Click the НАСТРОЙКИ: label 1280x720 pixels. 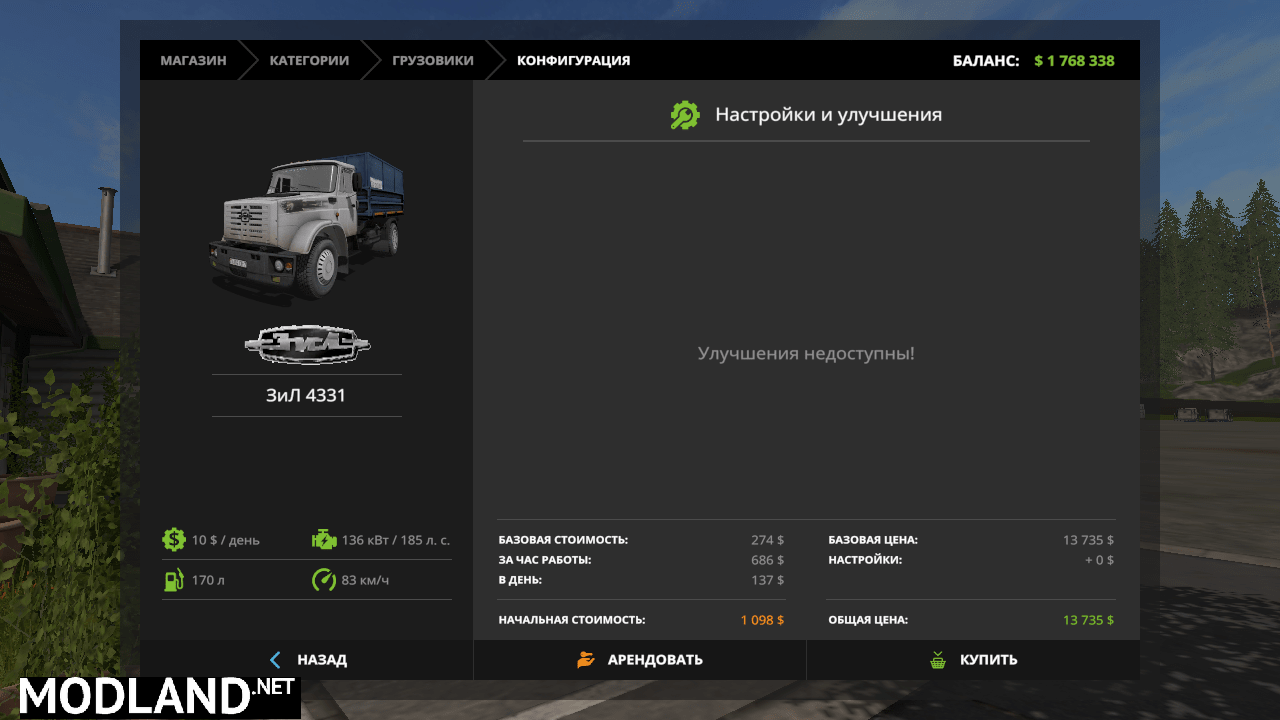coord(865,560)
